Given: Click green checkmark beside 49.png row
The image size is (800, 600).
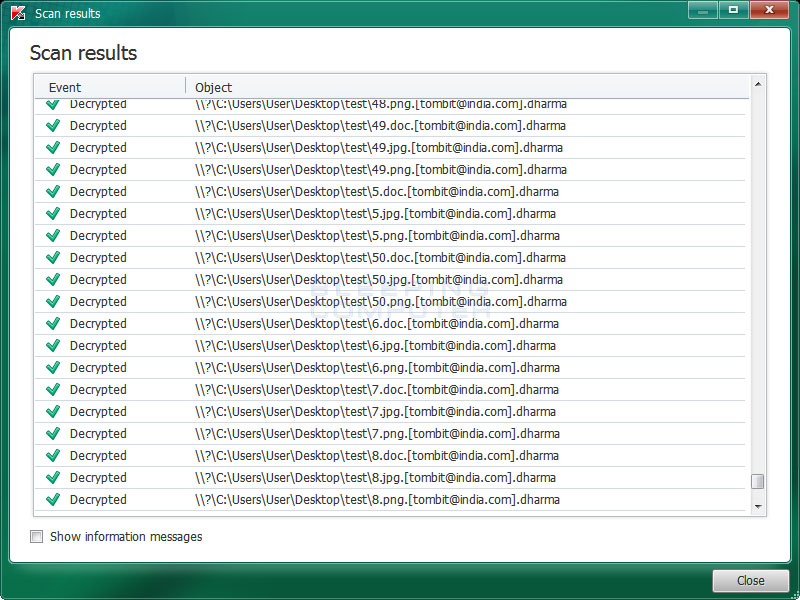Looking at the screenshot, I should coord(53,170).
